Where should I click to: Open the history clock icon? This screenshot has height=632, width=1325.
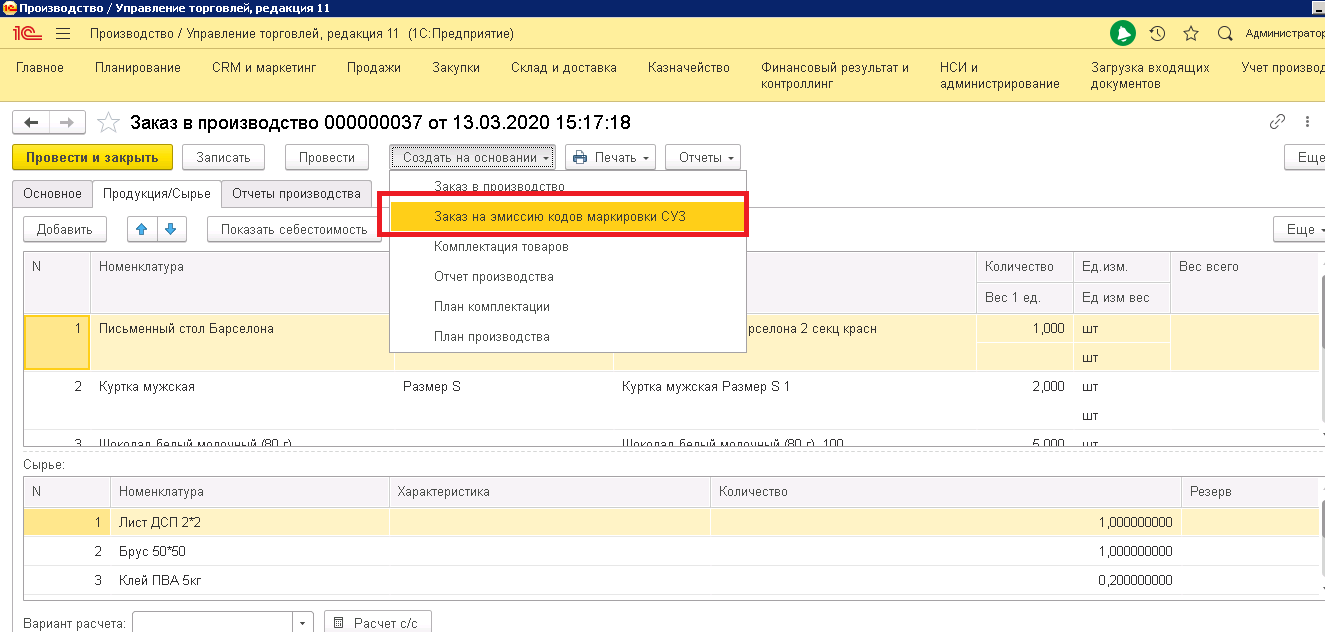[x=1157, y=34]
